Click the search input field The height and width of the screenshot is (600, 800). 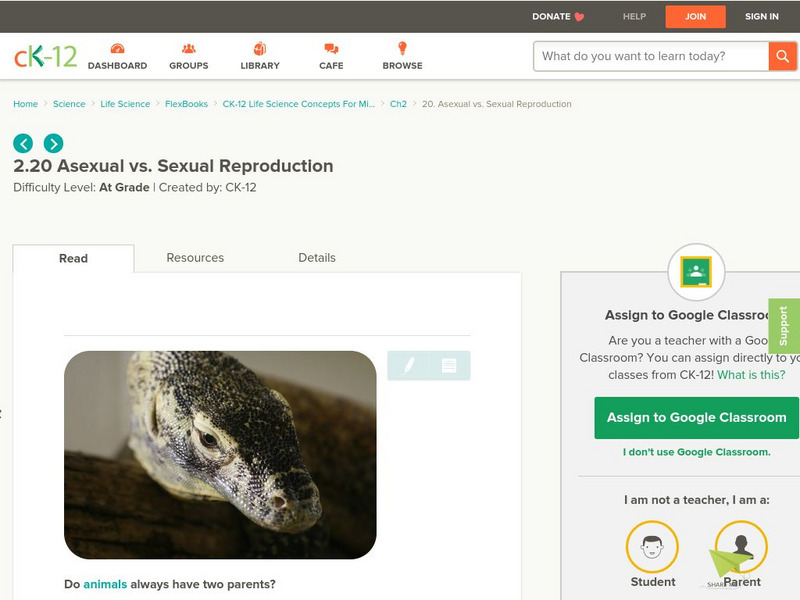coord(650,56)
